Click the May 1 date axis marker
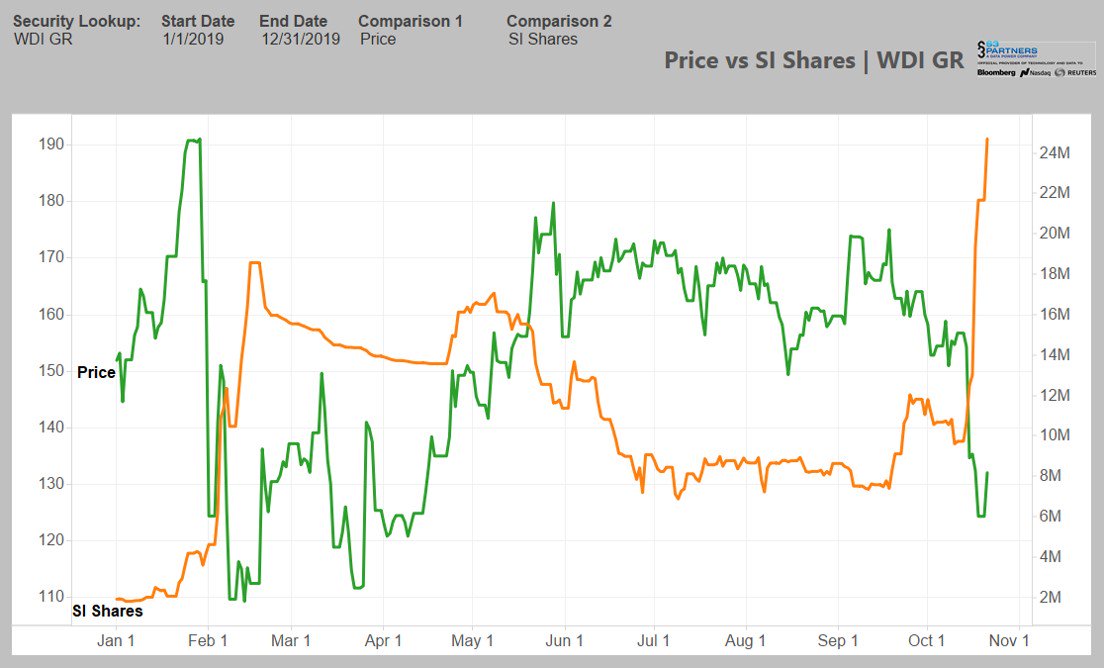The image size is (1104, 668). coord(473,641)
